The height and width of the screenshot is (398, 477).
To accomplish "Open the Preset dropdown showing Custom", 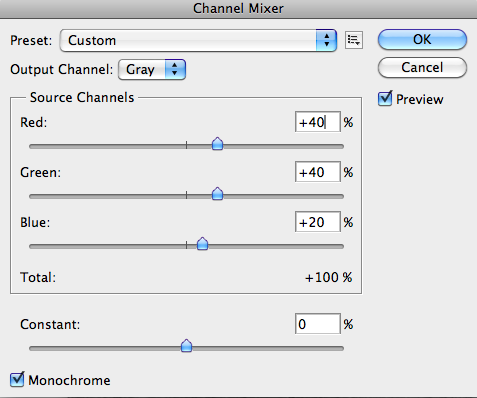I will point(198,40).
